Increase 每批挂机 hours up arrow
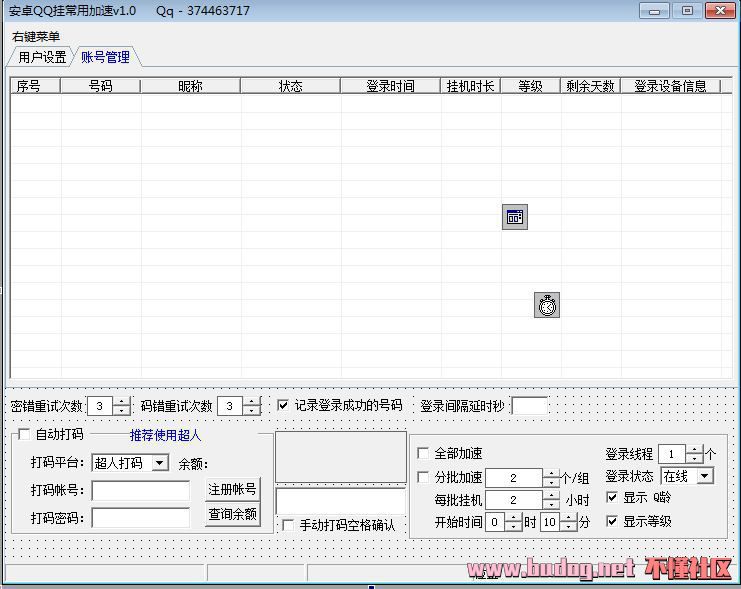The image size is (741, 589). pos(551,495)
